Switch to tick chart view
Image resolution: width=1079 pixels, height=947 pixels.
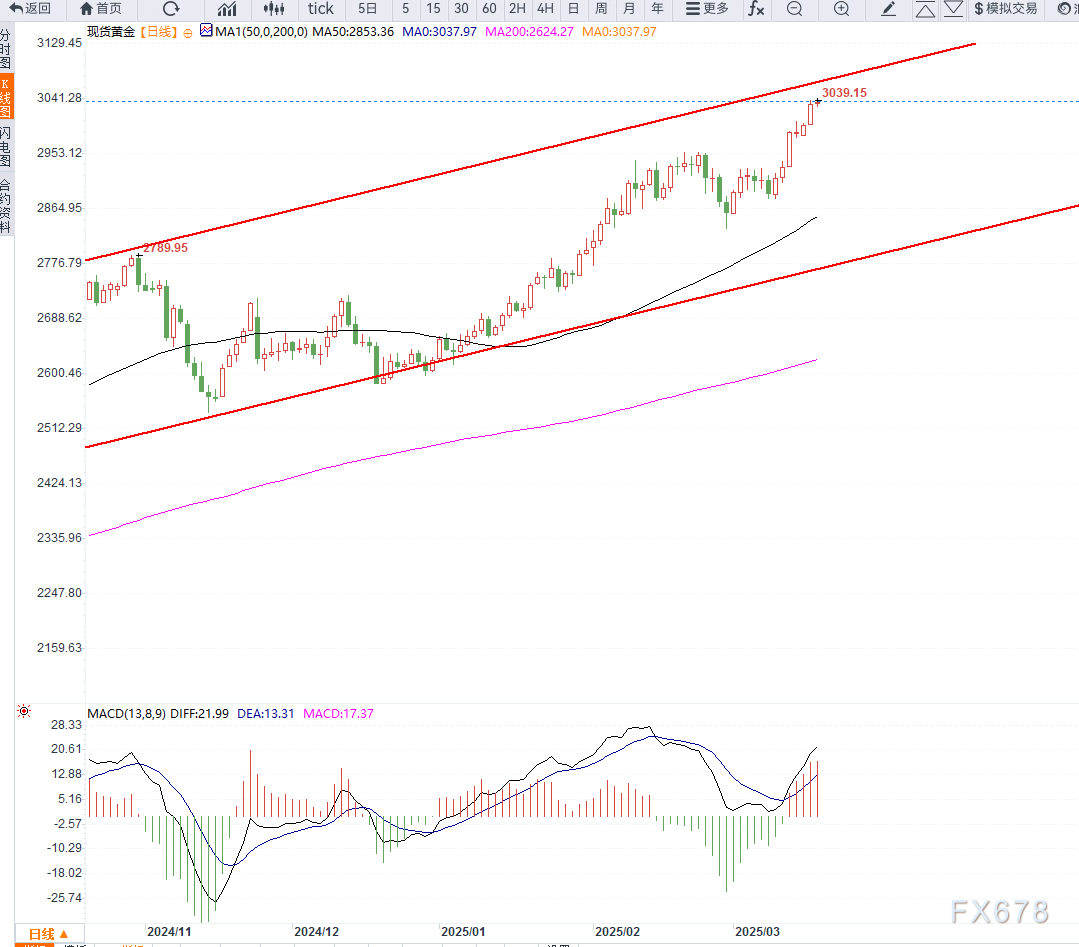coord(320,9)
